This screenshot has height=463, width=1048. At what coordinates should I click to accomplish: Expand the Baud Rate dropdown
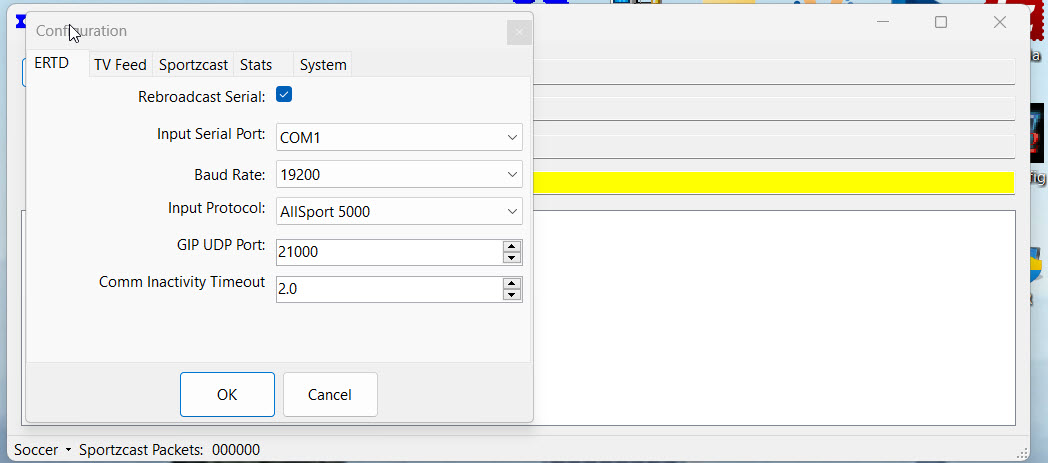click(399, 174)
